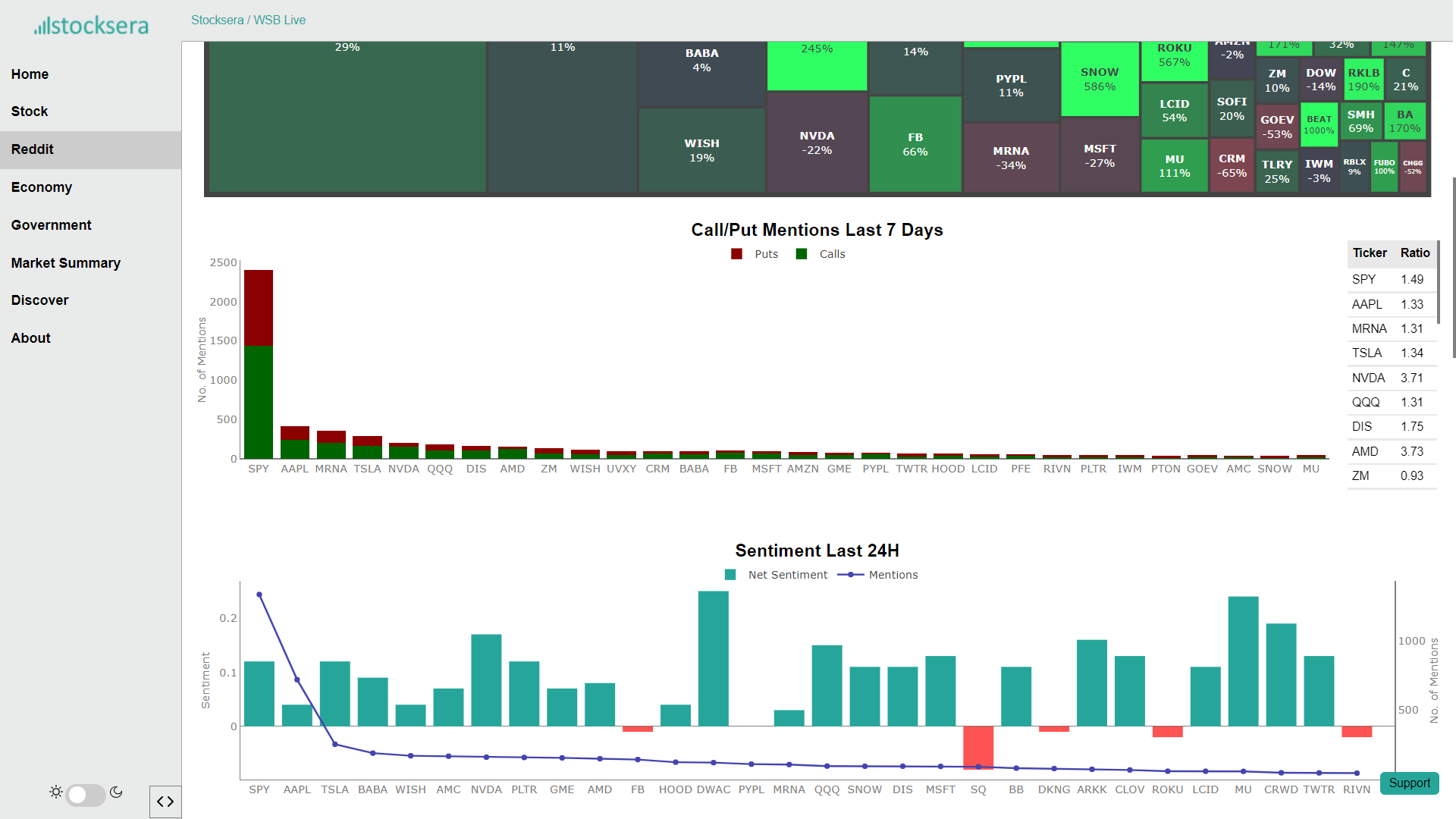Open the Discover sidebar menu
This screenshot has height=819, width=1456.
click(x=39, y=300)
